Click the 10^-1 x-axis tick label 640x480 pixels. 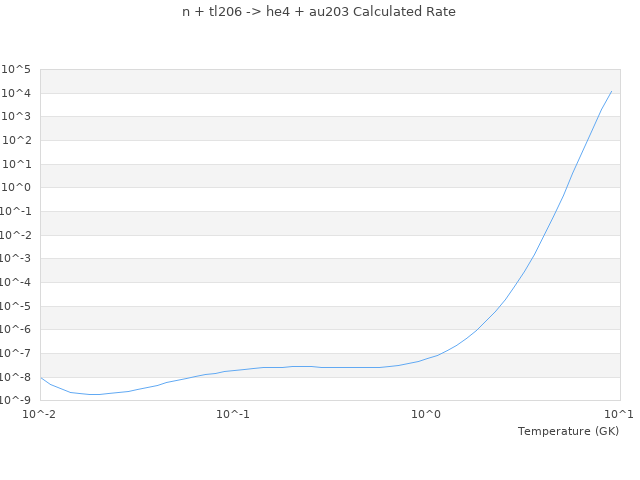click(233, 413)
